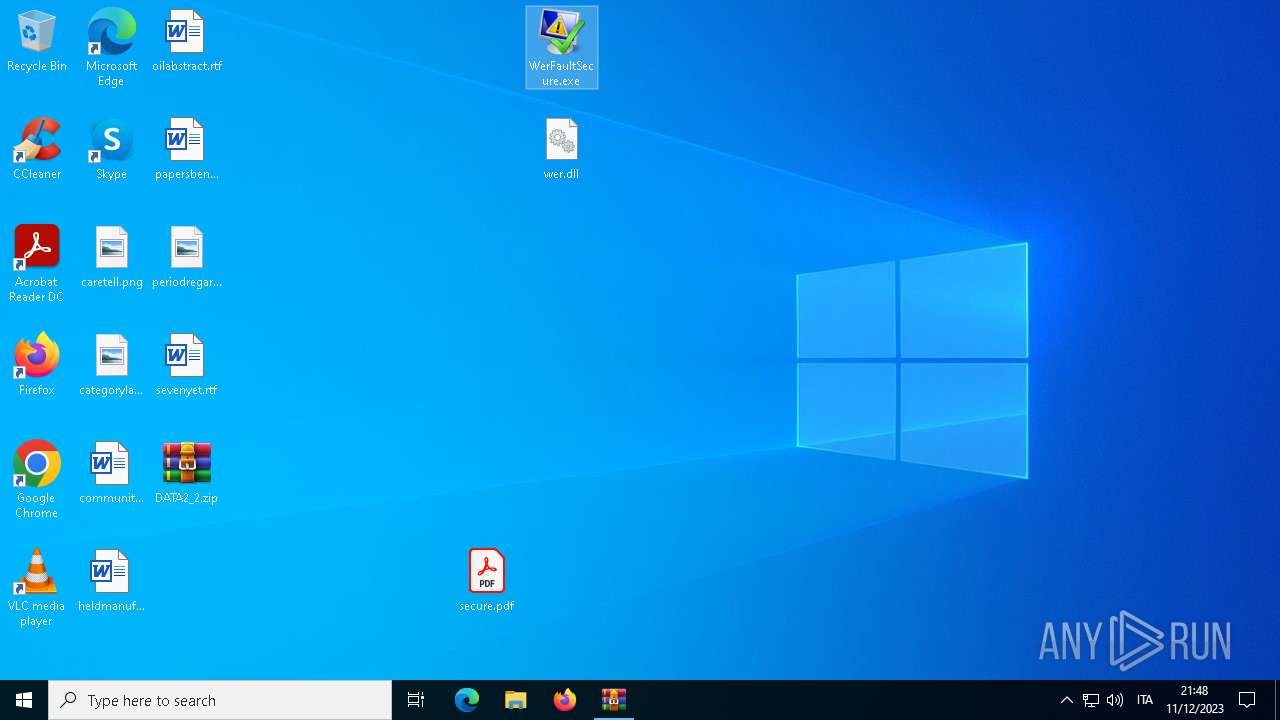Open network status tray icon
This screenshot has height=720, width=1280.
(1091, 700)
